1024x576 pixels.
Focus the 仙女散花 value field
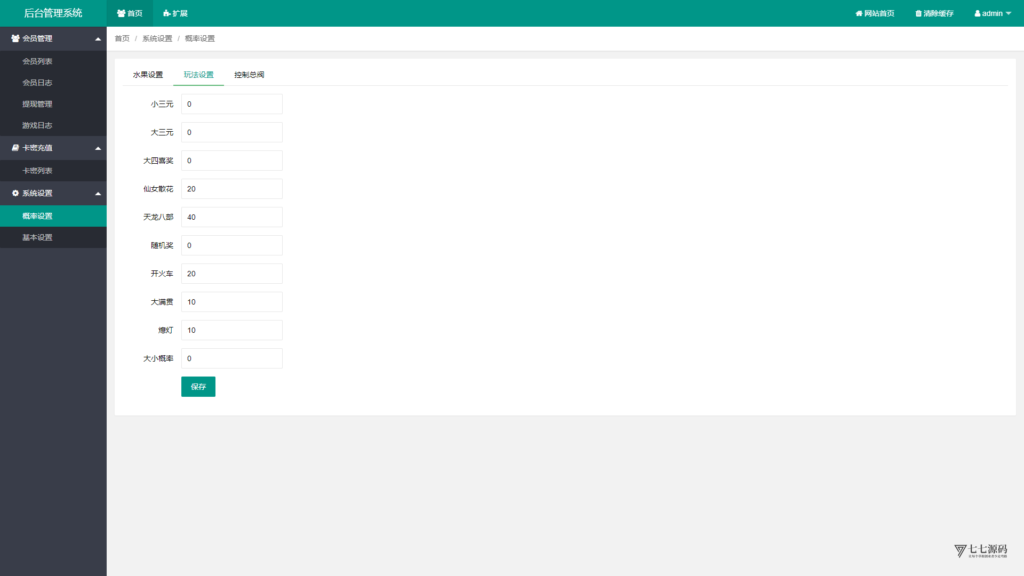231,189
